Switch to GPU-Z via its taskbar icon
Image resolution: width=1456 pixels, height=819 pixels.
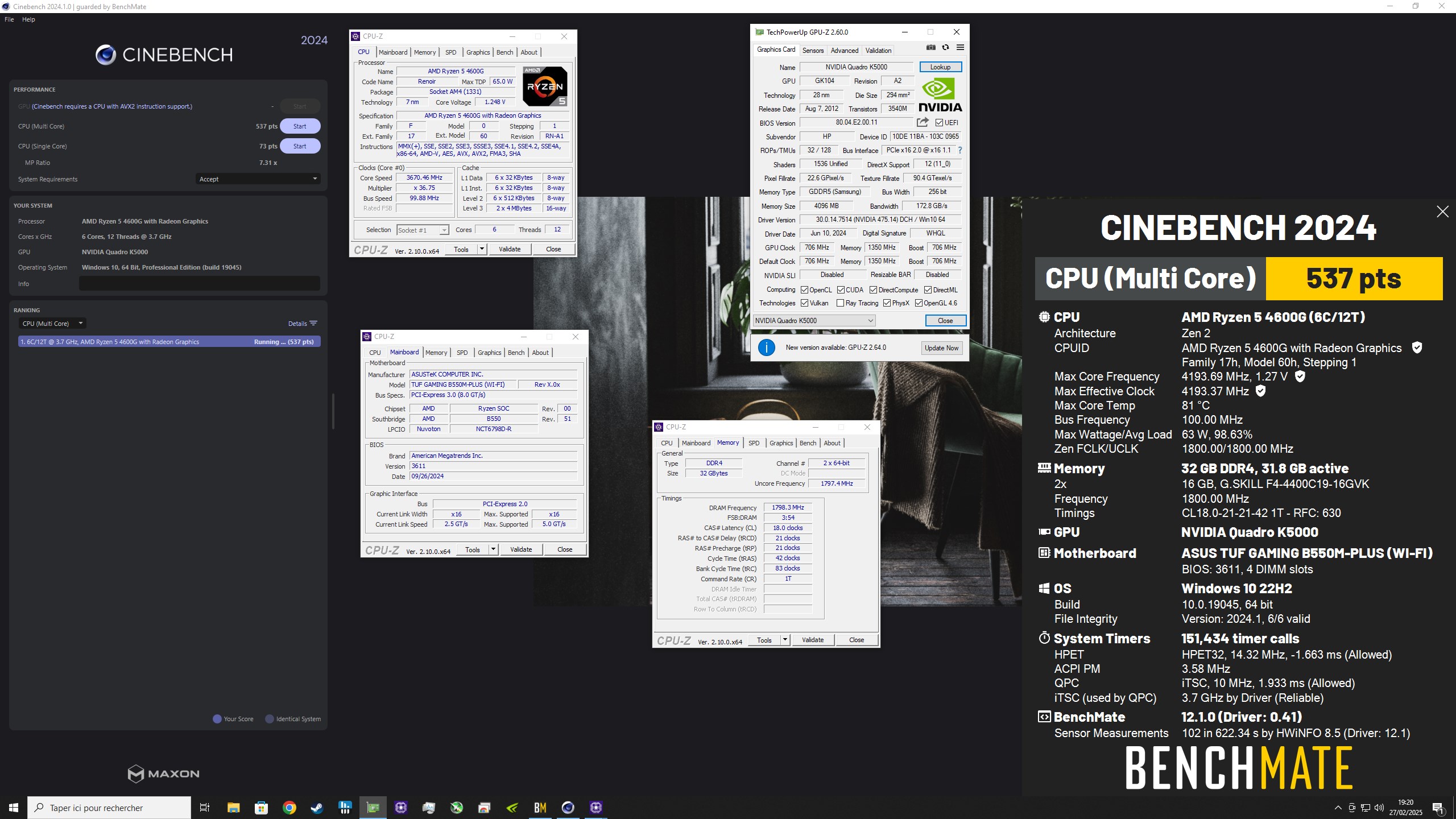(373, 808)
